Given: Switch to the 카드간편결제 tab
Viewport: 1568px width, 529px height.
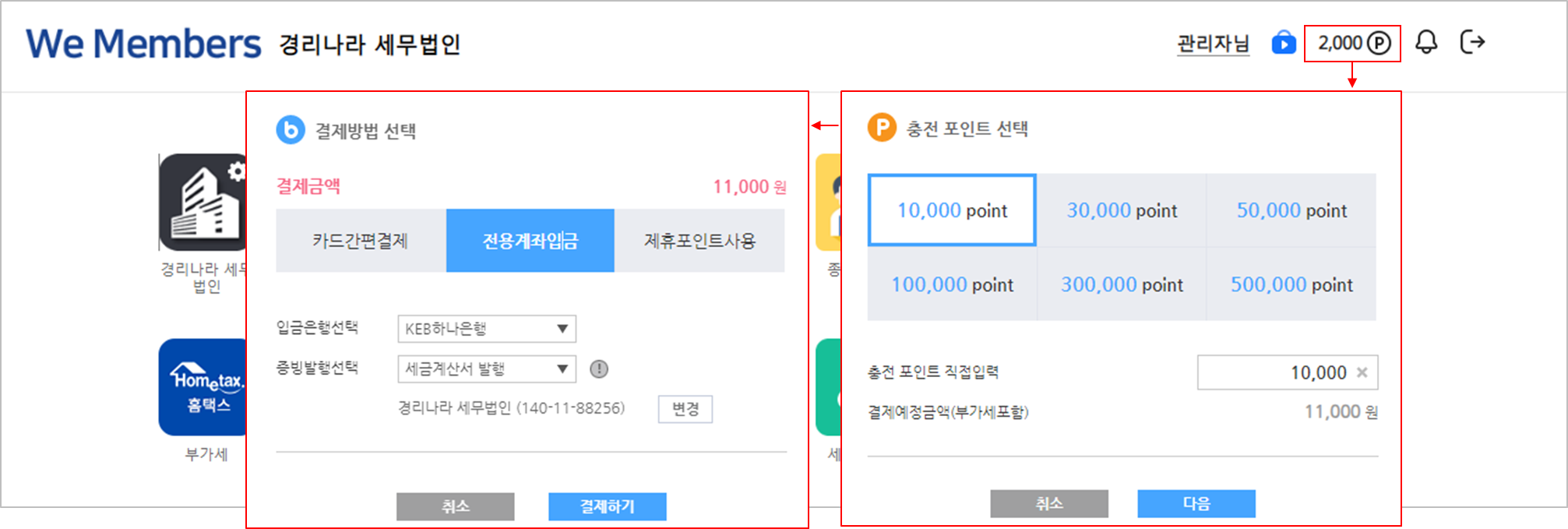Looking at the screenshot, I should pos(361,241).
